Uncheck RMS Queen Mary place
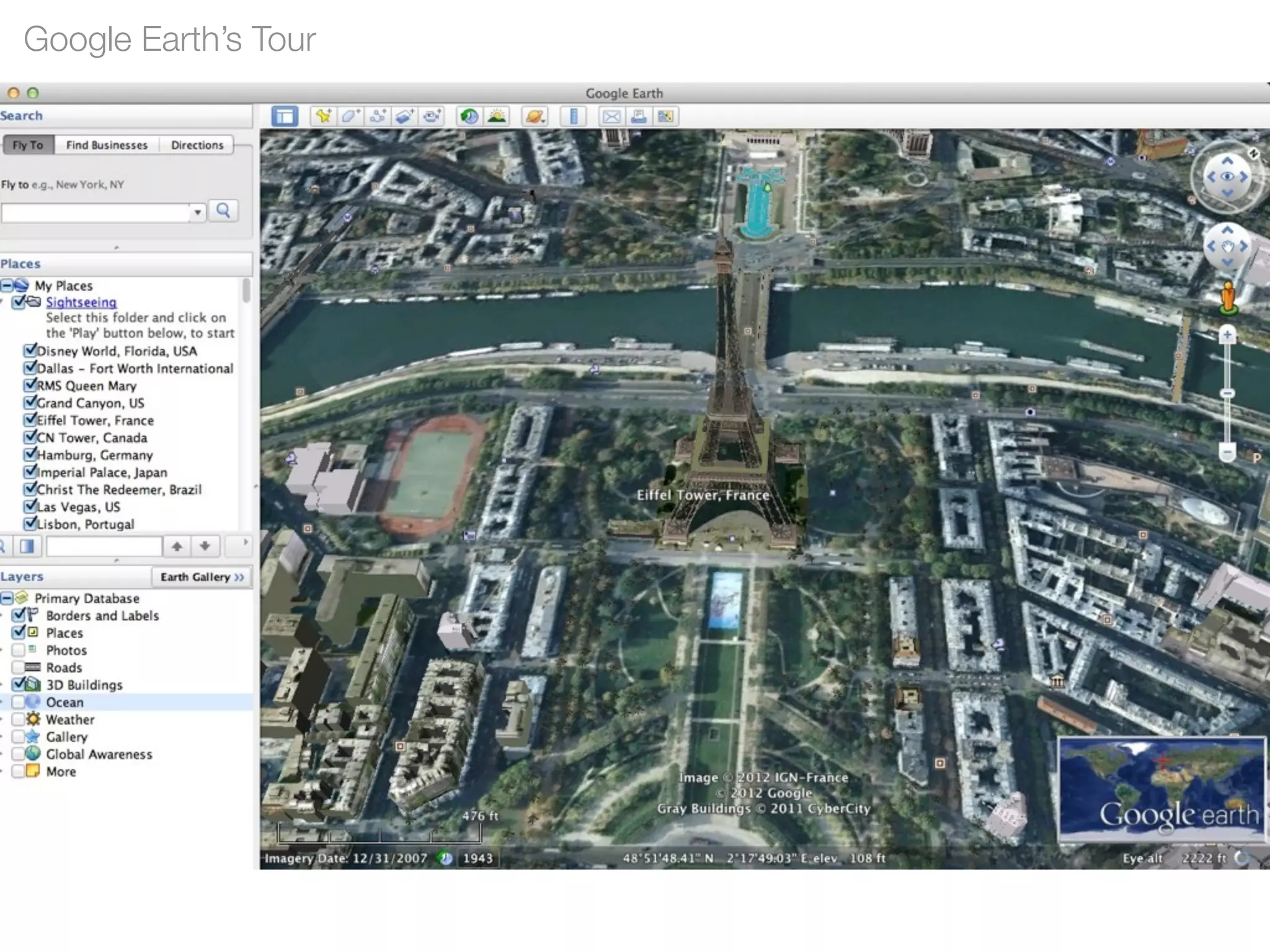1270x952 pixels. pos(29,385)
